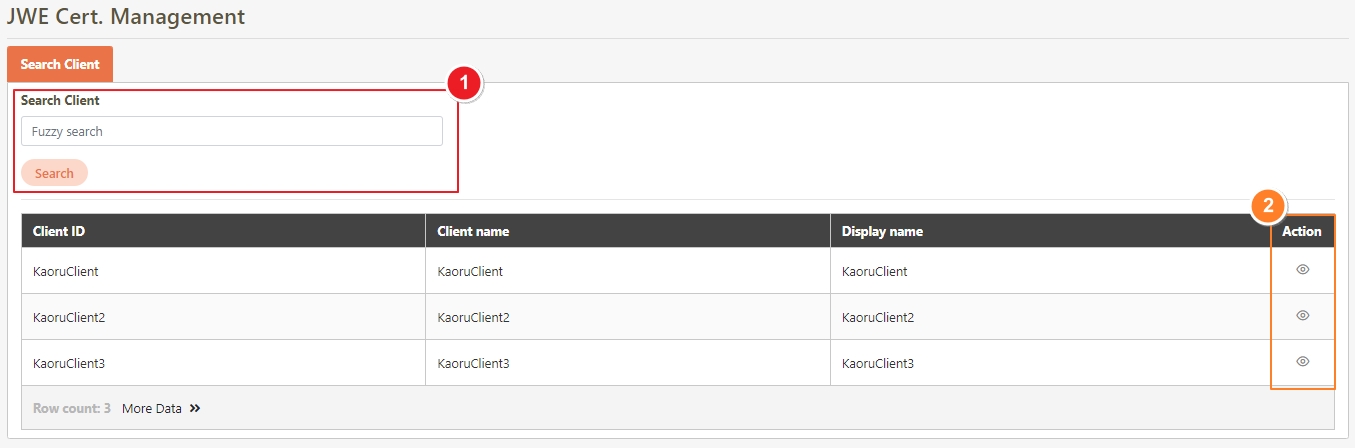Click the Client ID column header
Screen dimensions: 1355x448
pos(58,231)
